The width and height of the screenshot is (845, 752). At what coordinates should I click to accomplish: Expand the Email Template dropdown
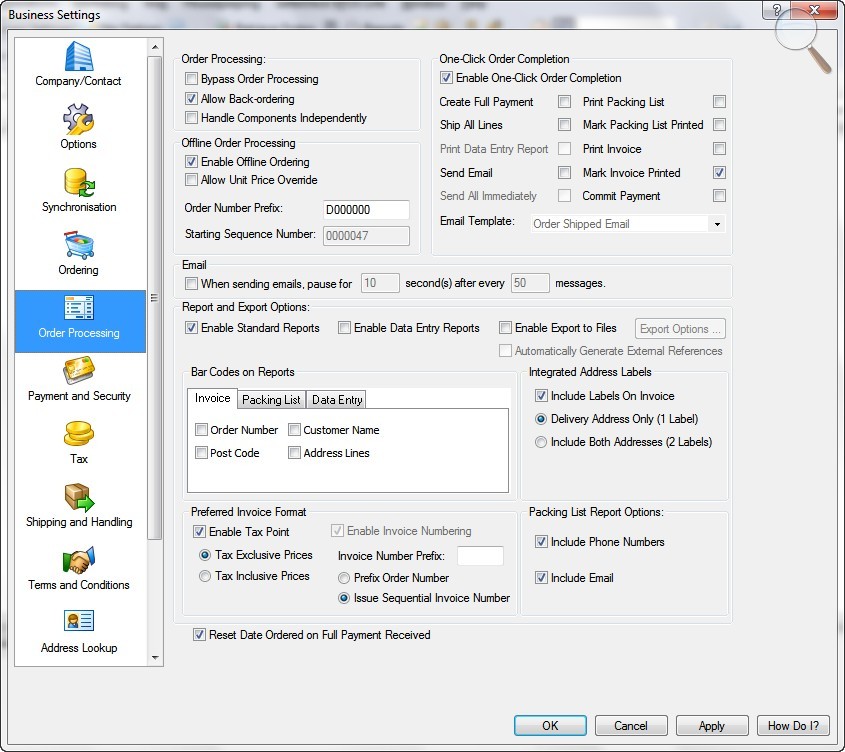pos(717,224)
